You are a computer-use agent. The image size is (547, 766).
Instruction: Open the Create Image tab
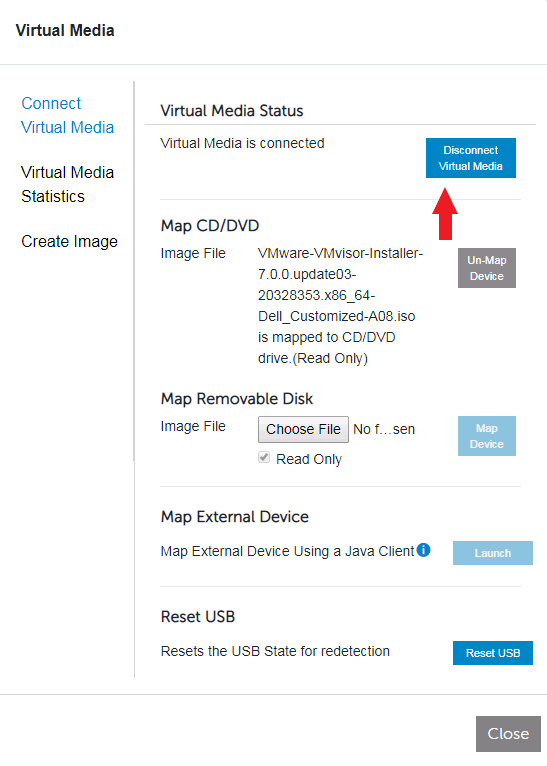69,241
